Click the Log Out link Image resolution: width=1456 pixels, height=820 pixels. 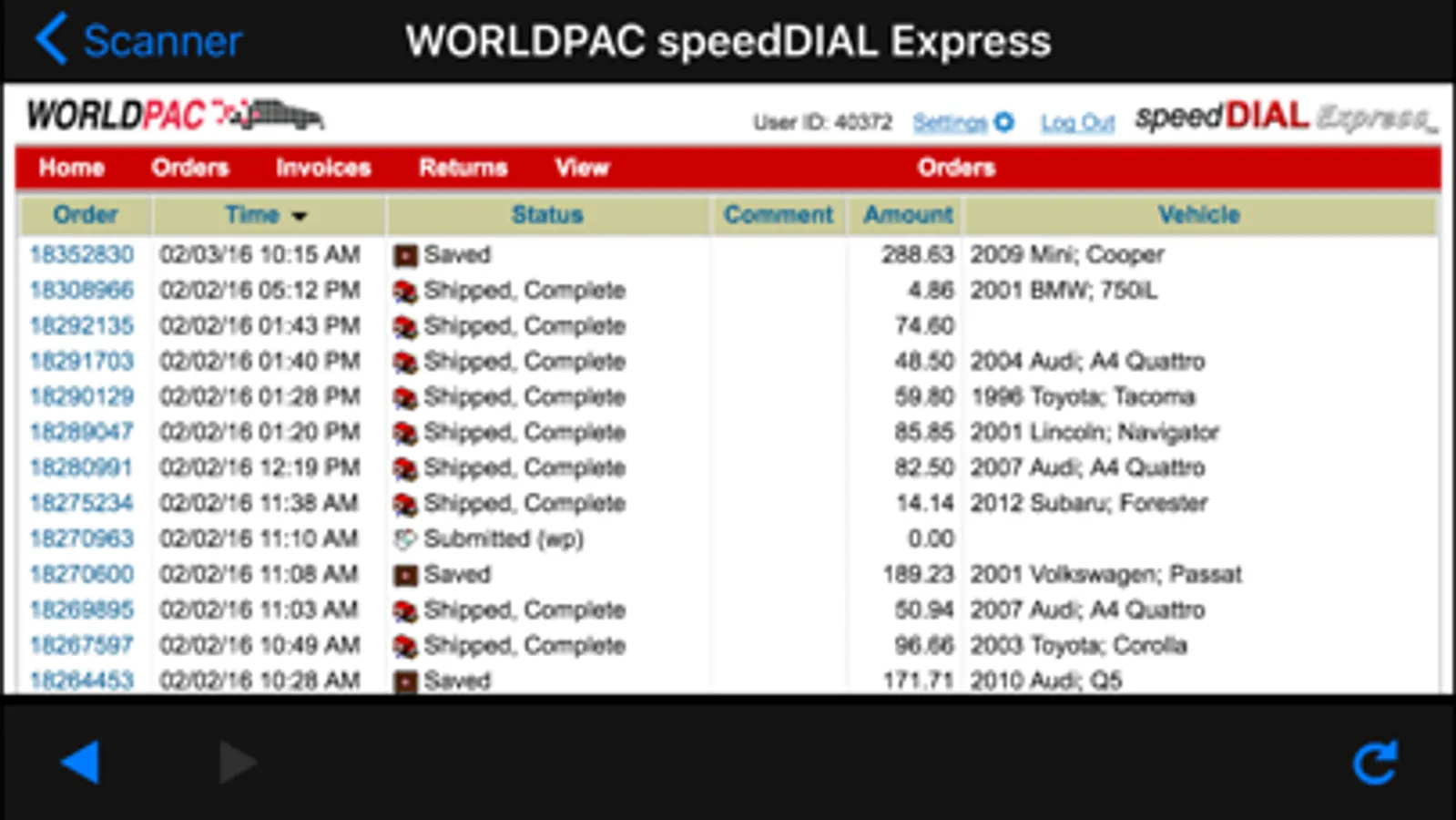[1078, 122]
